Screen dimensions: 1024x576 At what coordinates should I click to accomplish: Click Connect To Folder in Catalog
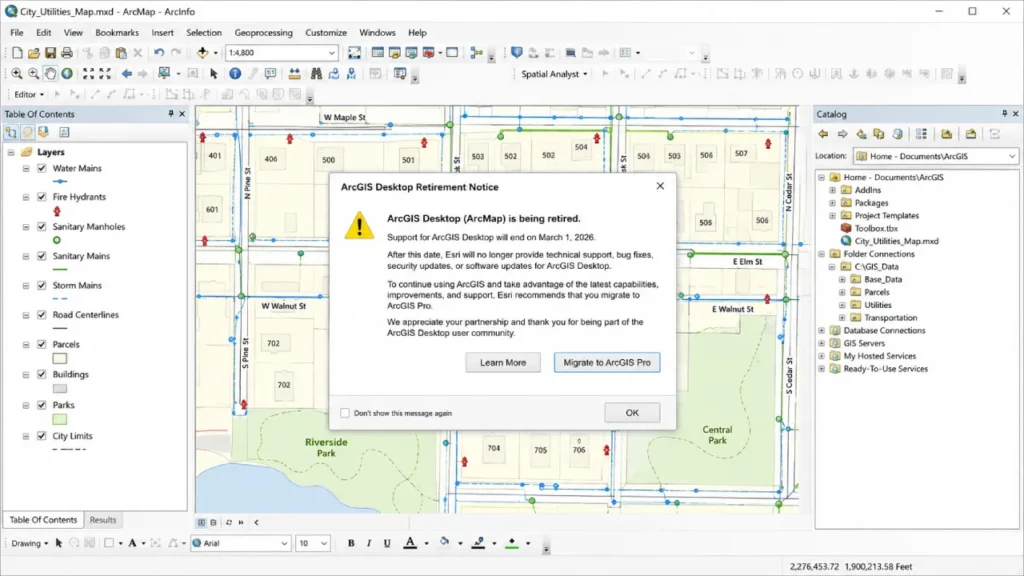coord(946,134)
